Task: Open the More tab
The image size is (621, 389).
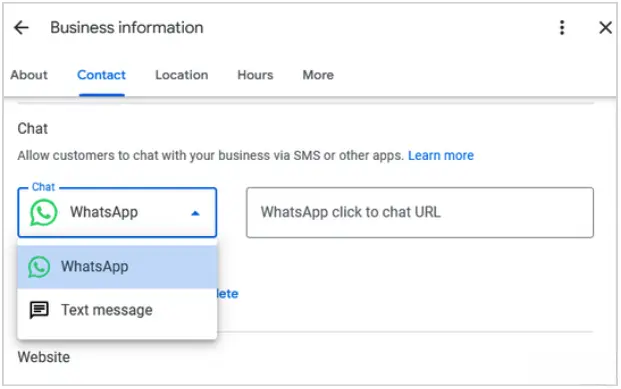Action: pos(318,75)
